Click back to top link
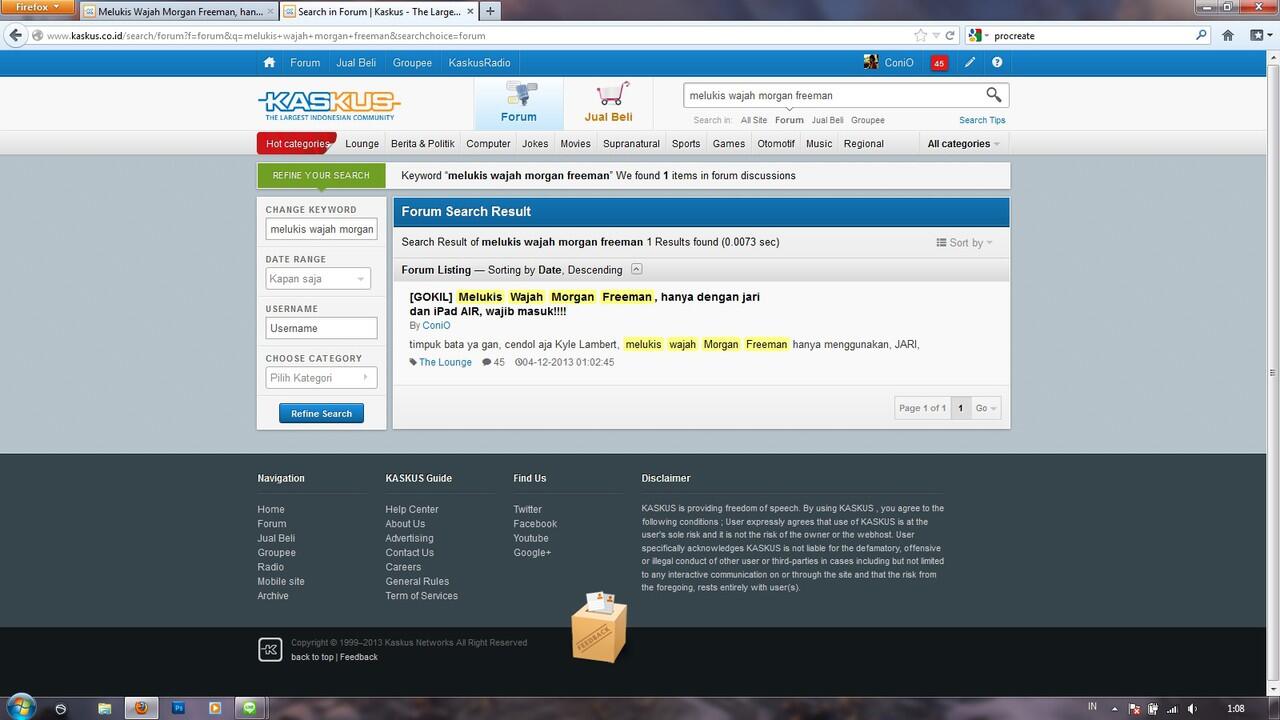Viewport: 1280px width, 720px height. (x=312, y=657)
